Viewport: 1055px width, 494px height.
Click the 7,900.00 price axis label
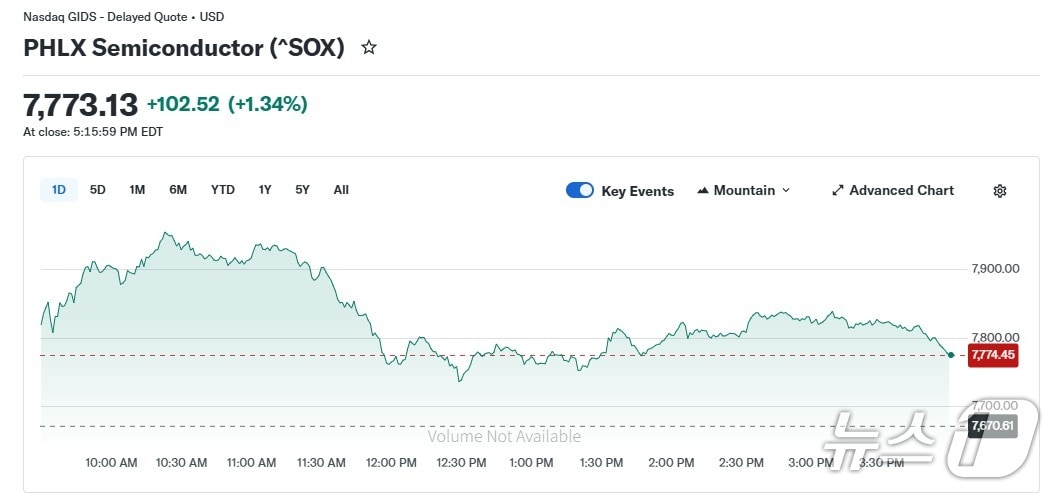[995, 269]
